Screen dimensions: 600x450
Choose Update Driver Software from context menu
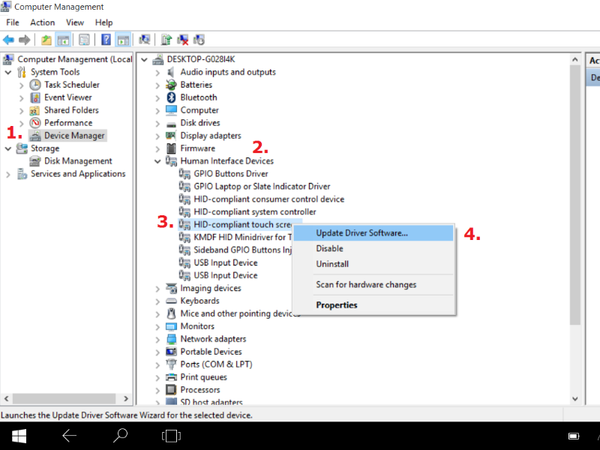(361, 233)
